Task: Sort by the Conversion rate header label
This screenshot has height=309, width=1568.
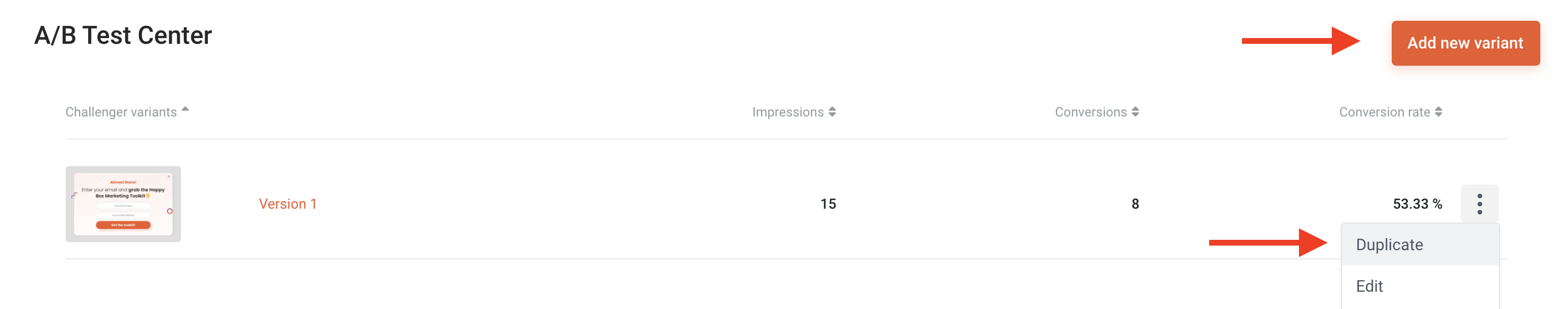Action: (1384, 112)
